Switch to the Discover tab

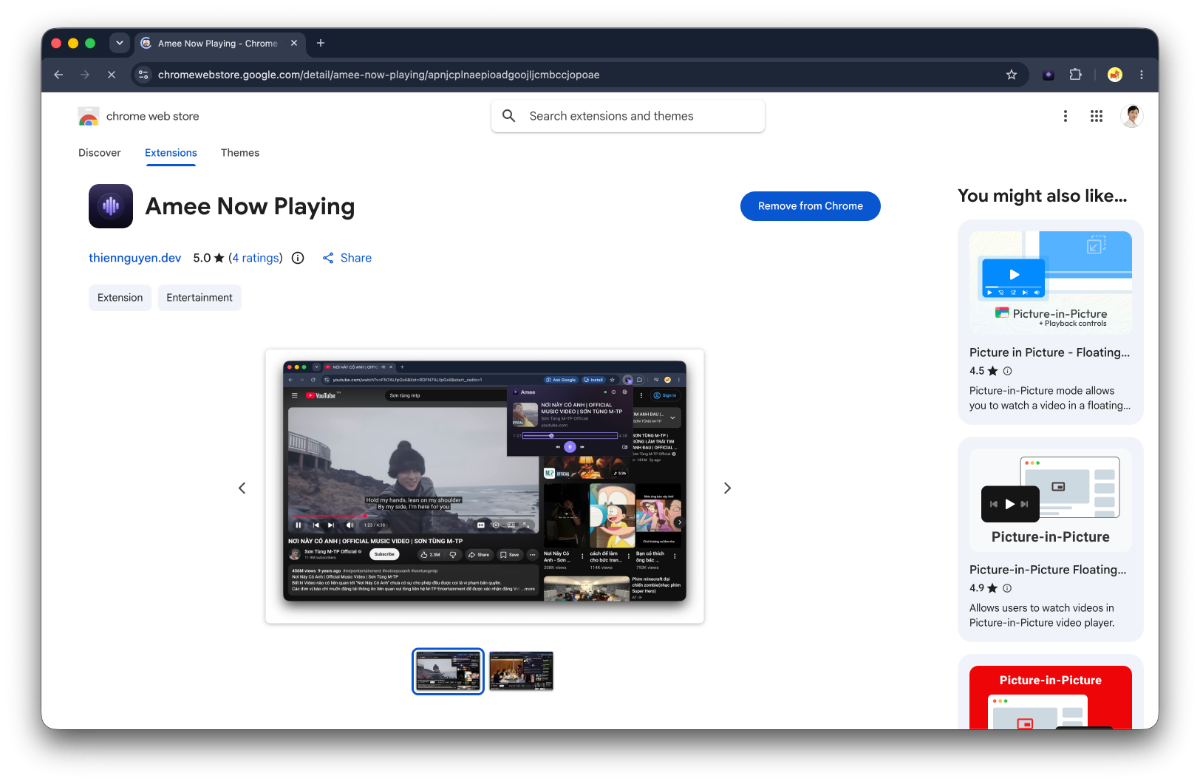coord(99,153)
